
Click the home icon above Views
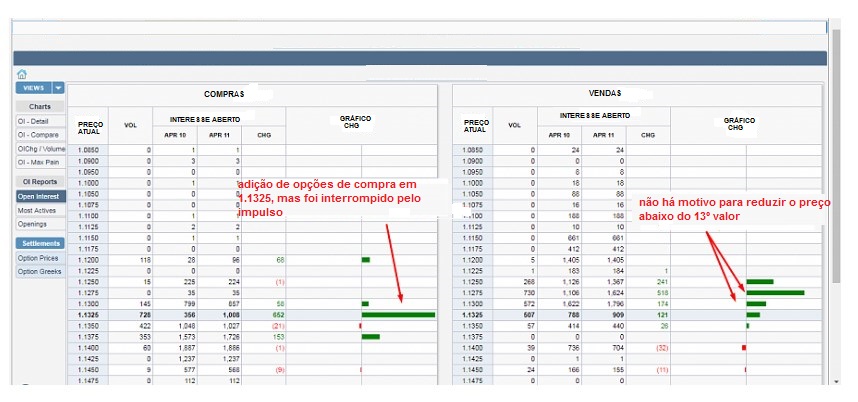(21, 75)
